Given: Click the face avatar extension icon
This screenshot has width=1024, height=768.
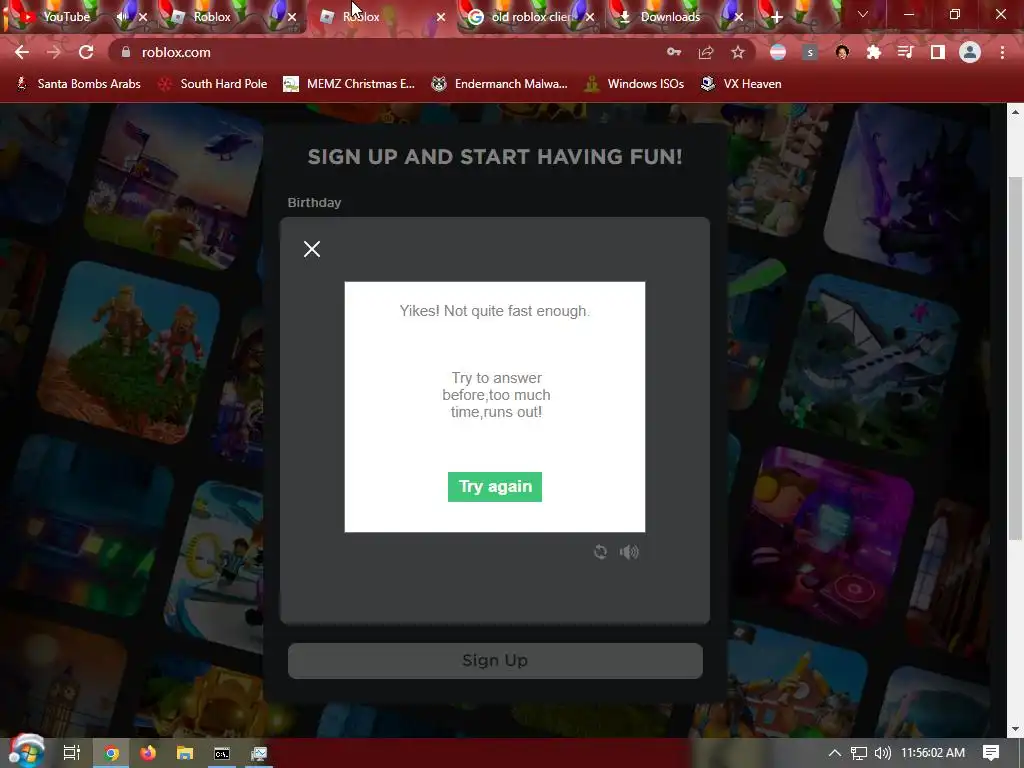Looking at the screenshot, I should 842,52.
